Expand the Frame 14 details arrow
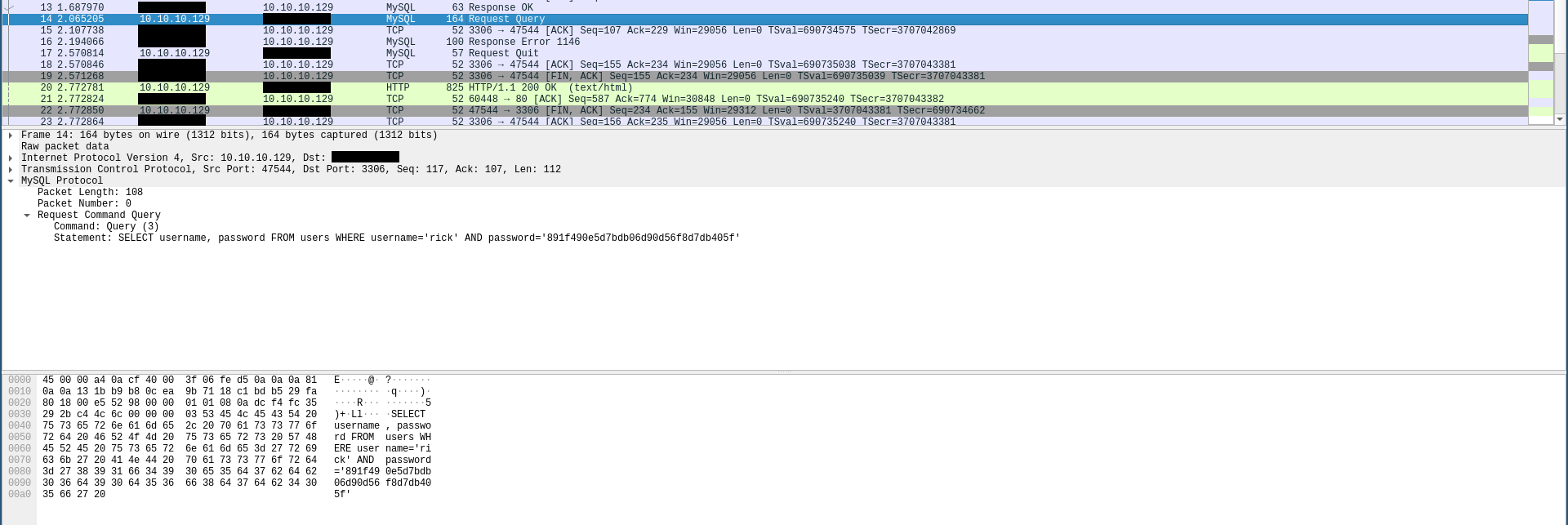Screen dimensions: 1568x525 point(10,136)
